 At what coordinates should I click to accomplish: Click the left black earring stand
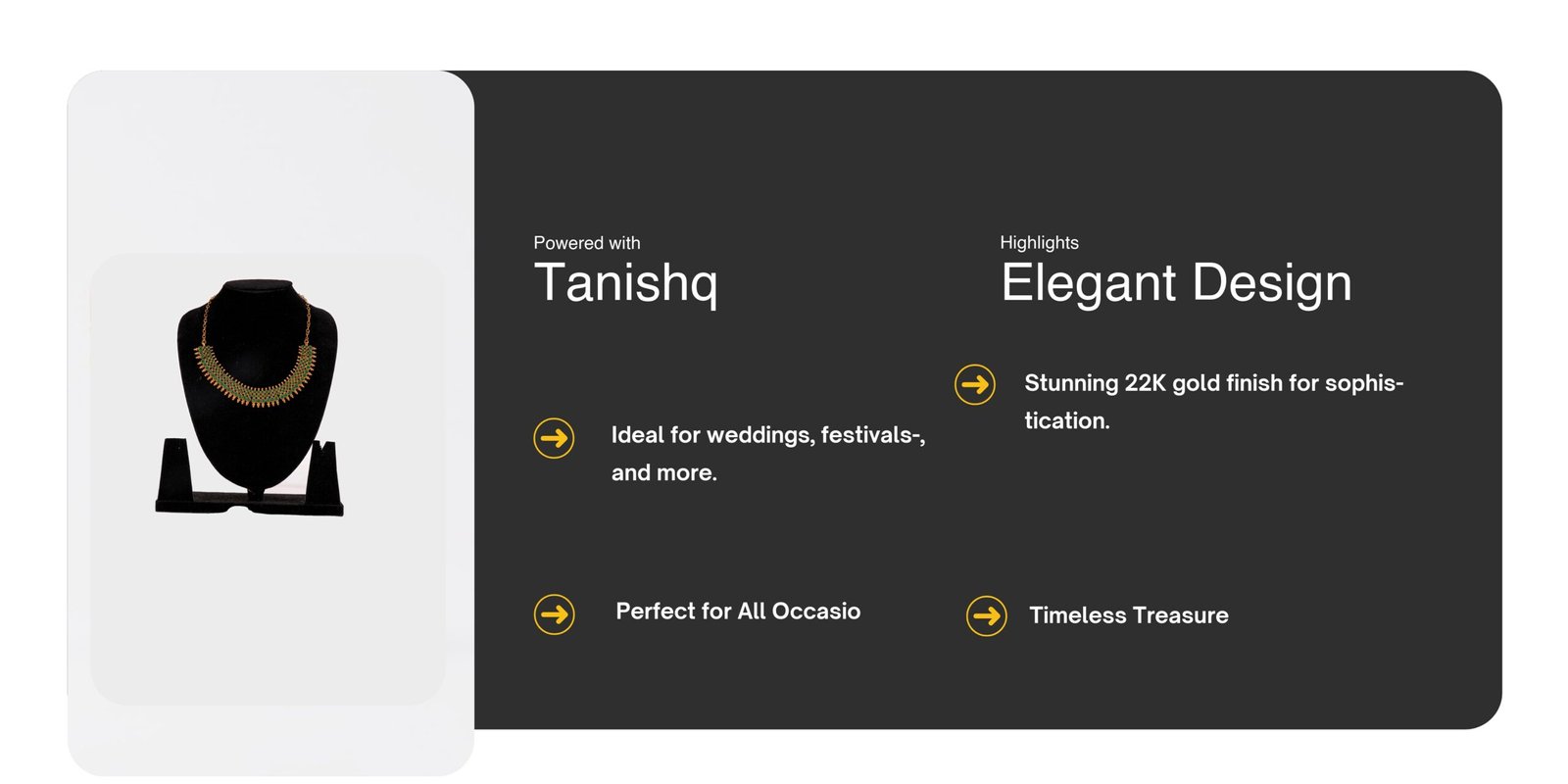tap(174, 470)
